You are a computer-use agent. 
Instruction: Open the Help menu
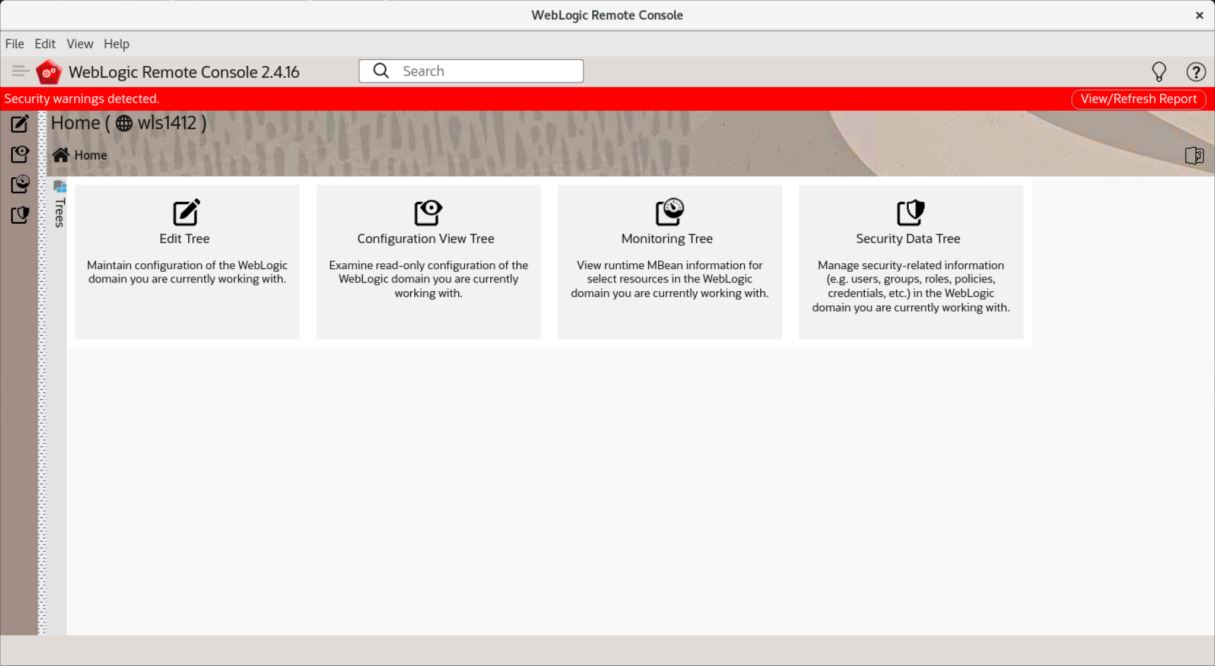click(117, 44)
